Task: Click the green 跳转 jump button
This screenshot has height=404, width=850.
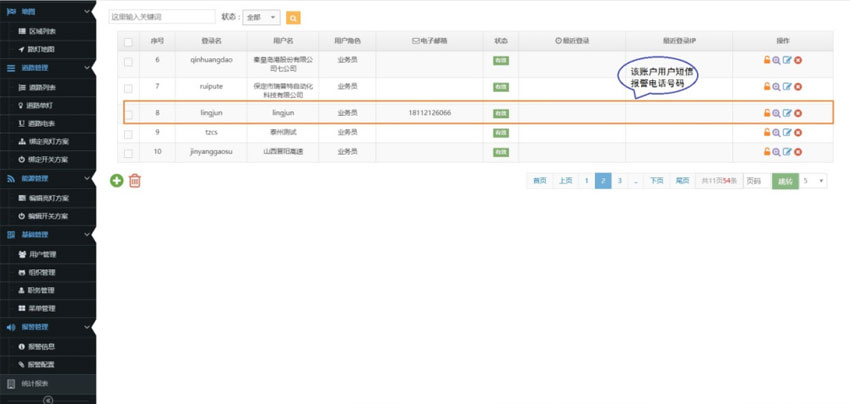Action: pos(785,181)
